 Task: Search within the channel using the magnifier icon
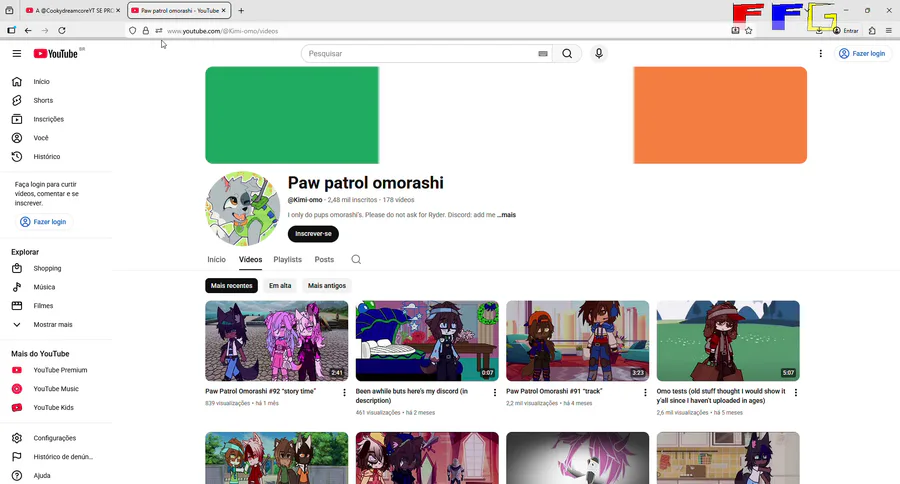tap(356, 260)
